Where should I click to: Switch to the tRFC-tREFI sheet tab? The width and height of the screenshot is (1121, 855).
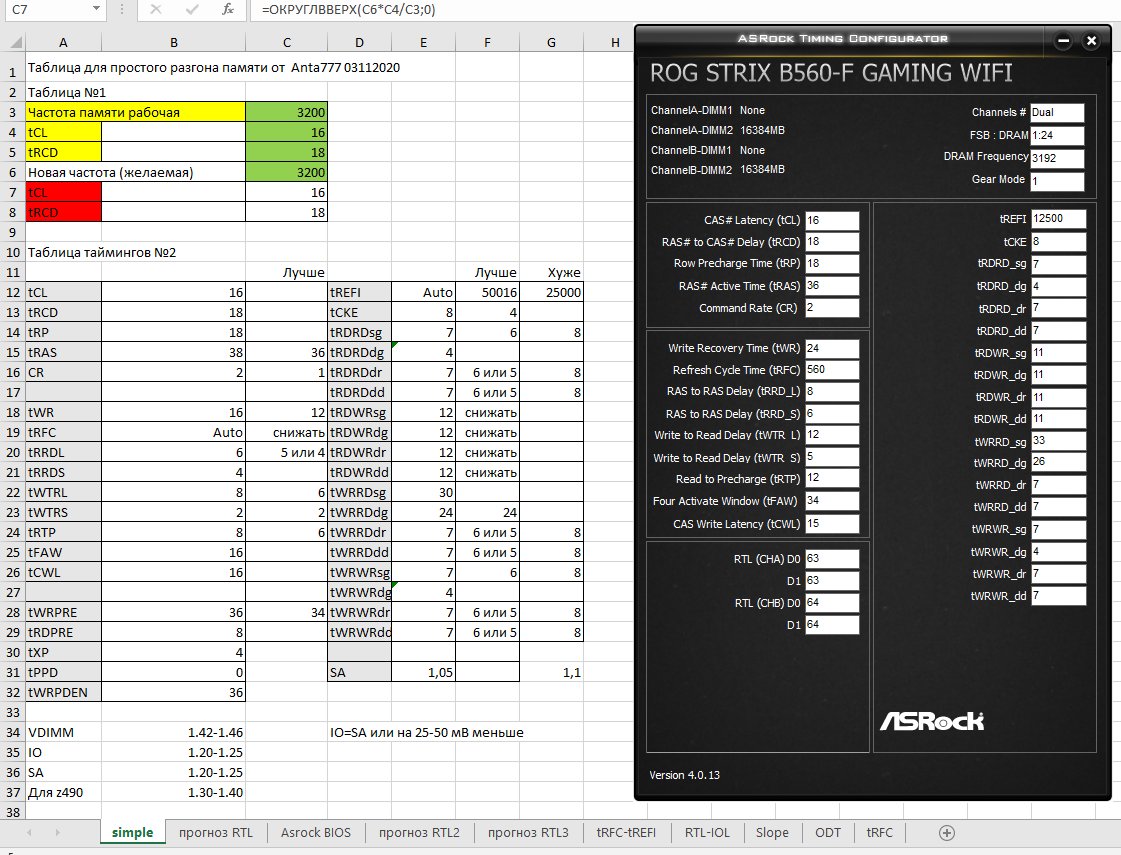tap(626, 832)
